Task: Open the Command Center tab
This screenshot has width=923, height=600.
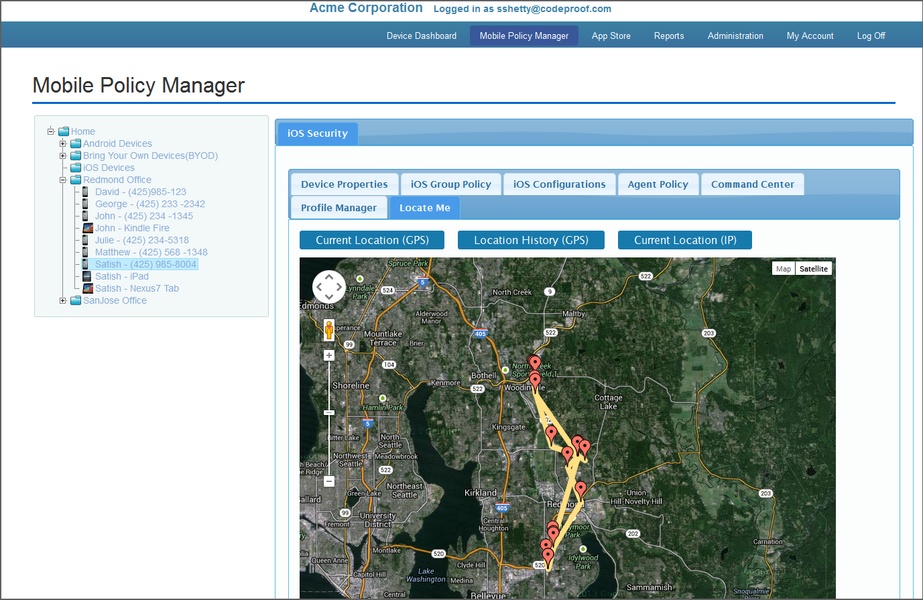Action: coord(752,184)
